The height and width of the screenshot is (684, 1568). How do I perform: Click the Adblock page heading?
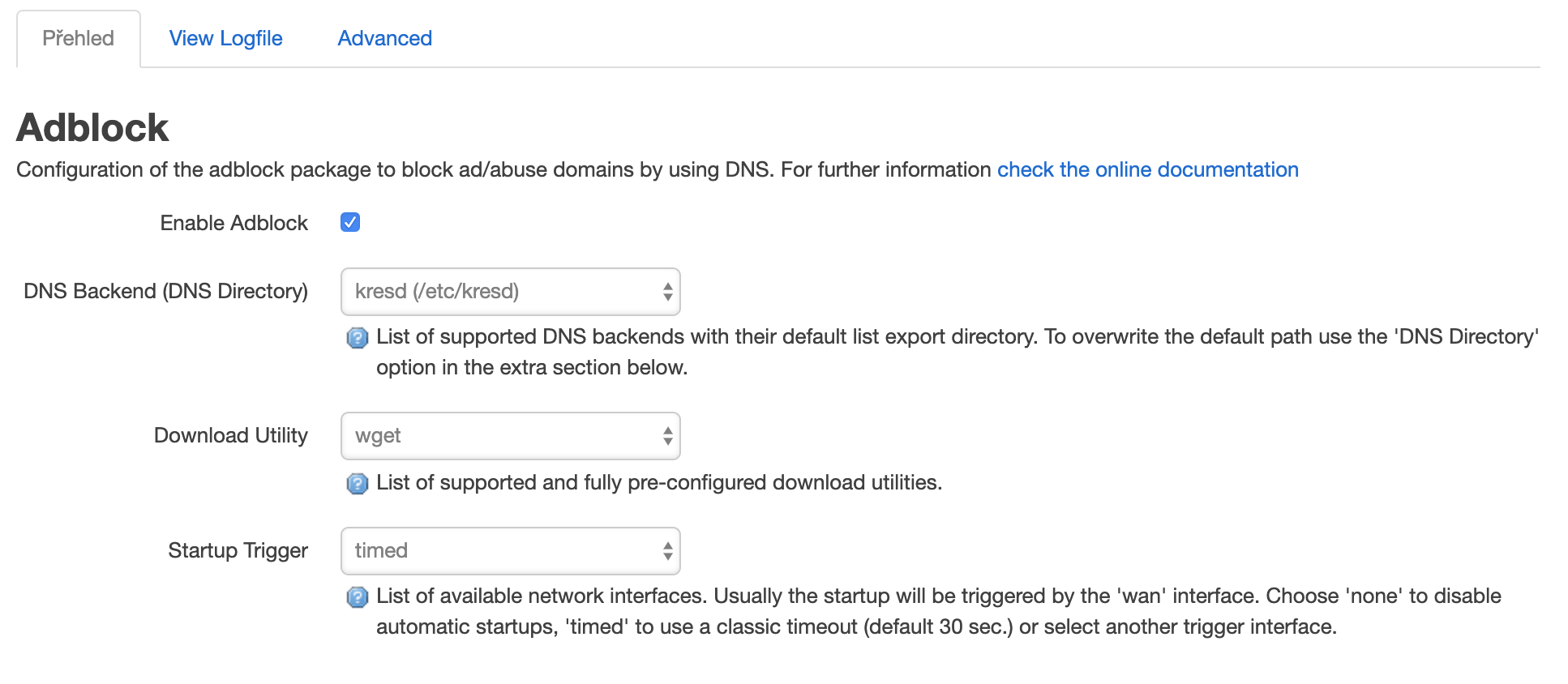tap(92, 127)
